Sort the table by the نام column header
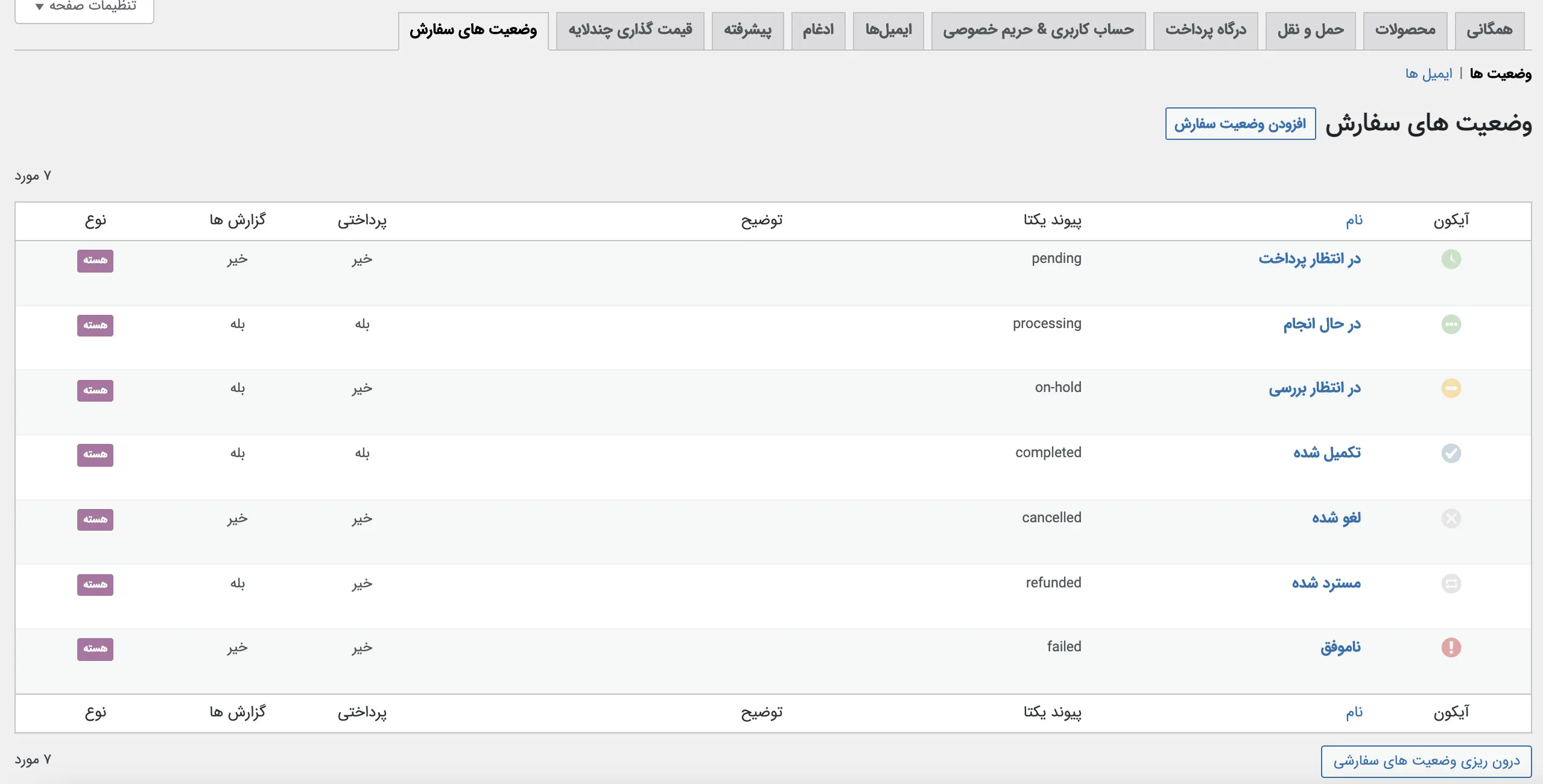The height and width of the screenshot is (784, 1543). [1354, 221]
